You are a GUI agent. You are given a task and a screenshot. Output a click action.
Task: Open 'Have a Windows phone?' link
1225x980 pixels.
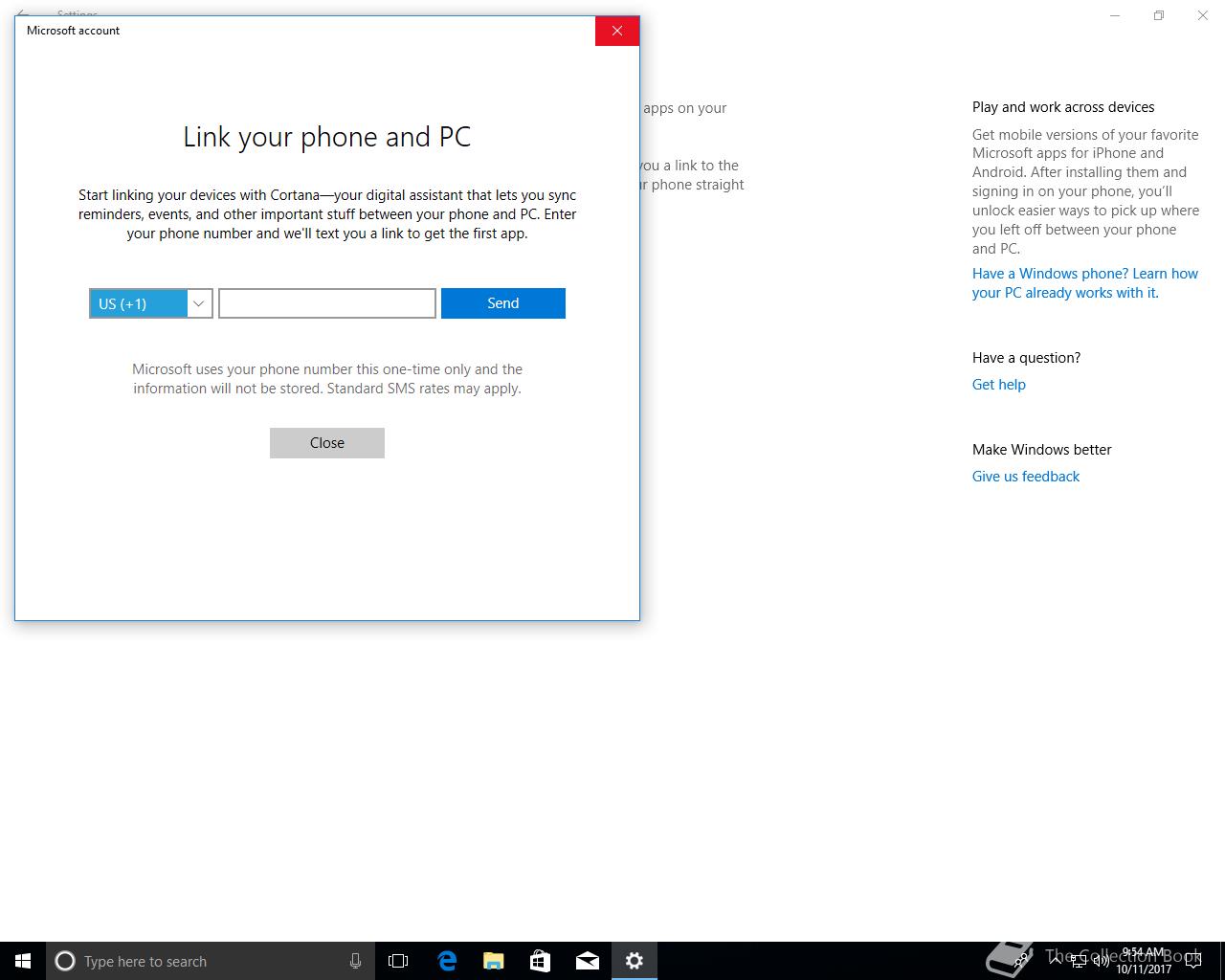[x=1085, y=283]
